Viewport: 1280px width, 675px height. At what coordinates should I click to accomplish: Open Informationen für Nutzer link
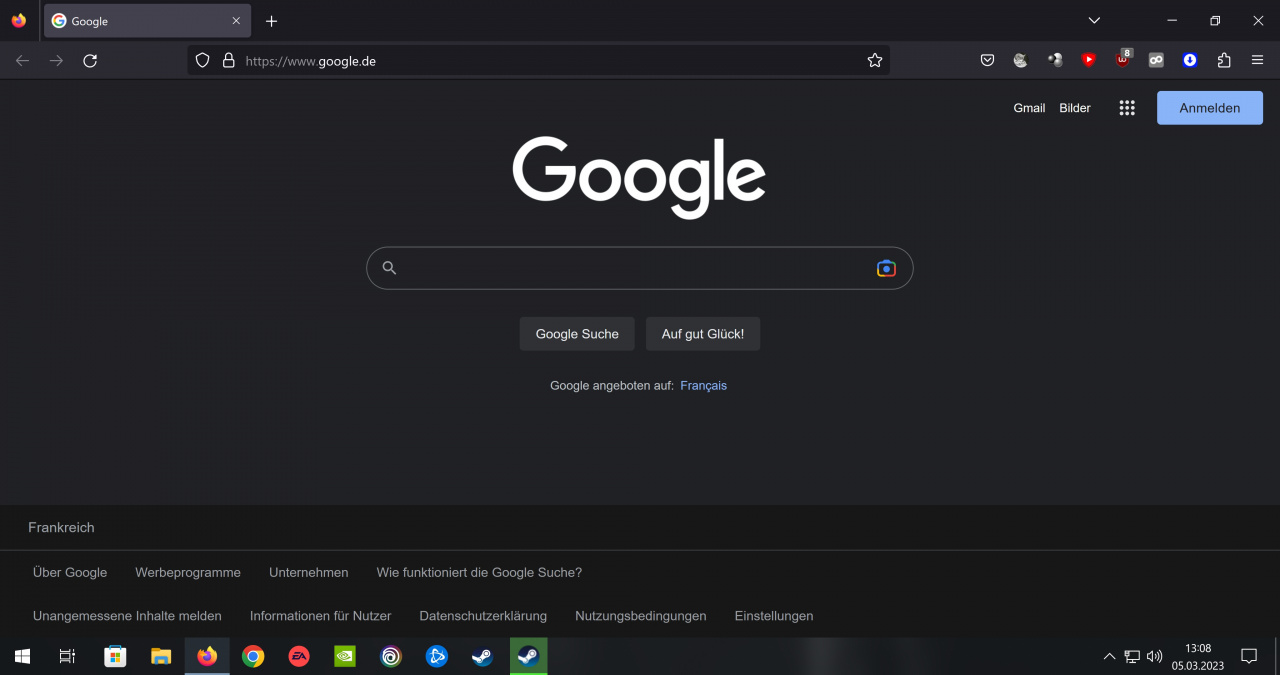pos(320,616)
